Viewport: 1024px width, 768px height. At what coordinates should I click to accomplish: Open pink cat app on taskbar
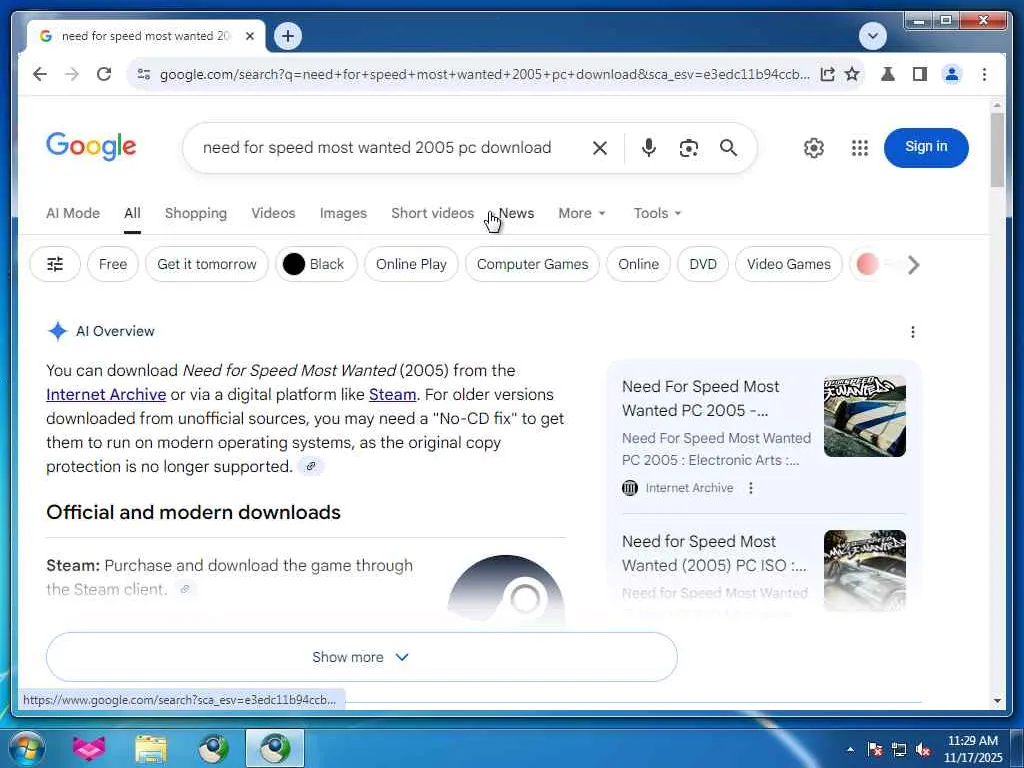point(89,748)
